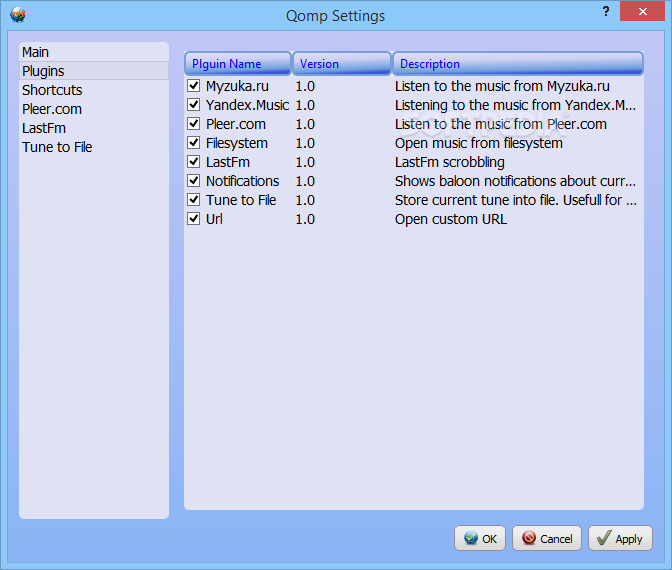
Task: Disable the Pleer.com plugin checkbox
Action: [x=194, y=124]
